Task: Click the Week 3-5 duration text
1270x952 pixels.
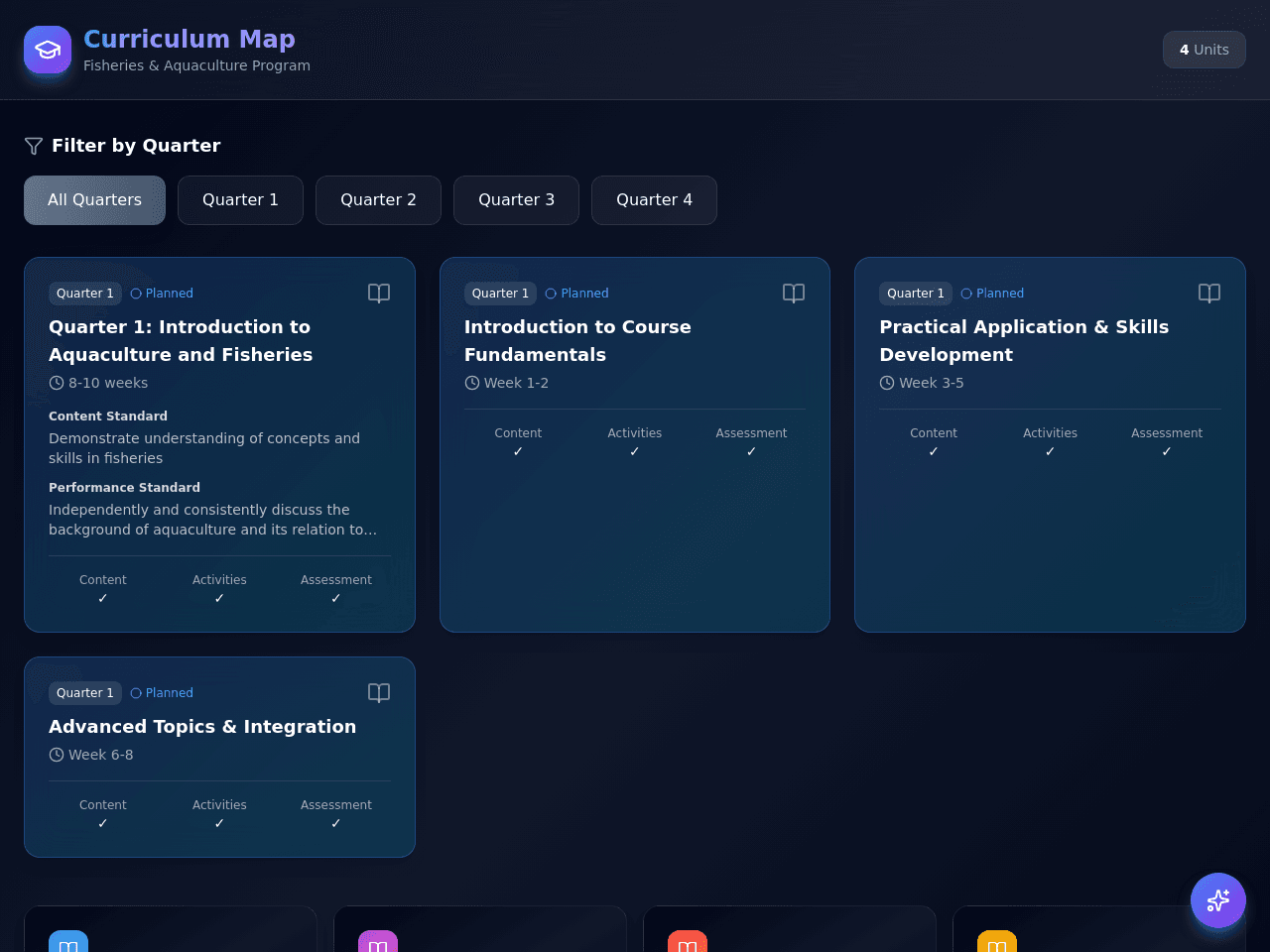Action: point(932,383)
